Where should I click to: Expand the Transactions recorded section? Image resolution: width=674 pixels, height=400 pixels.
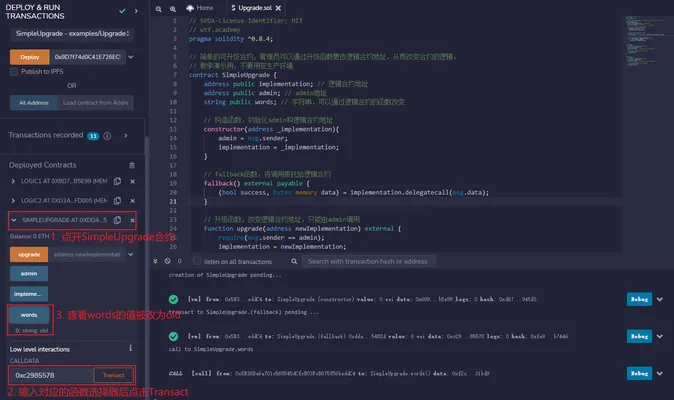point(126,135)
